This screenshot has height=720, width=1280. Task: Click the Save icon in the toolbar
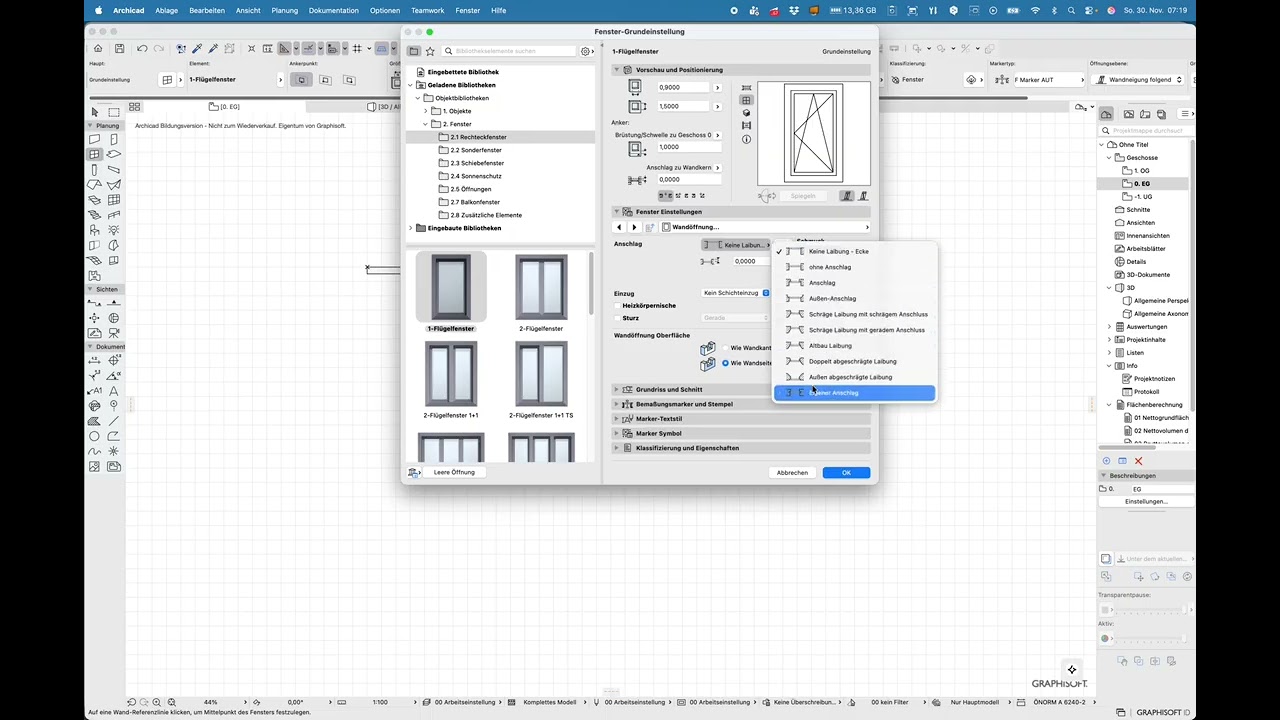coord(119,48)
